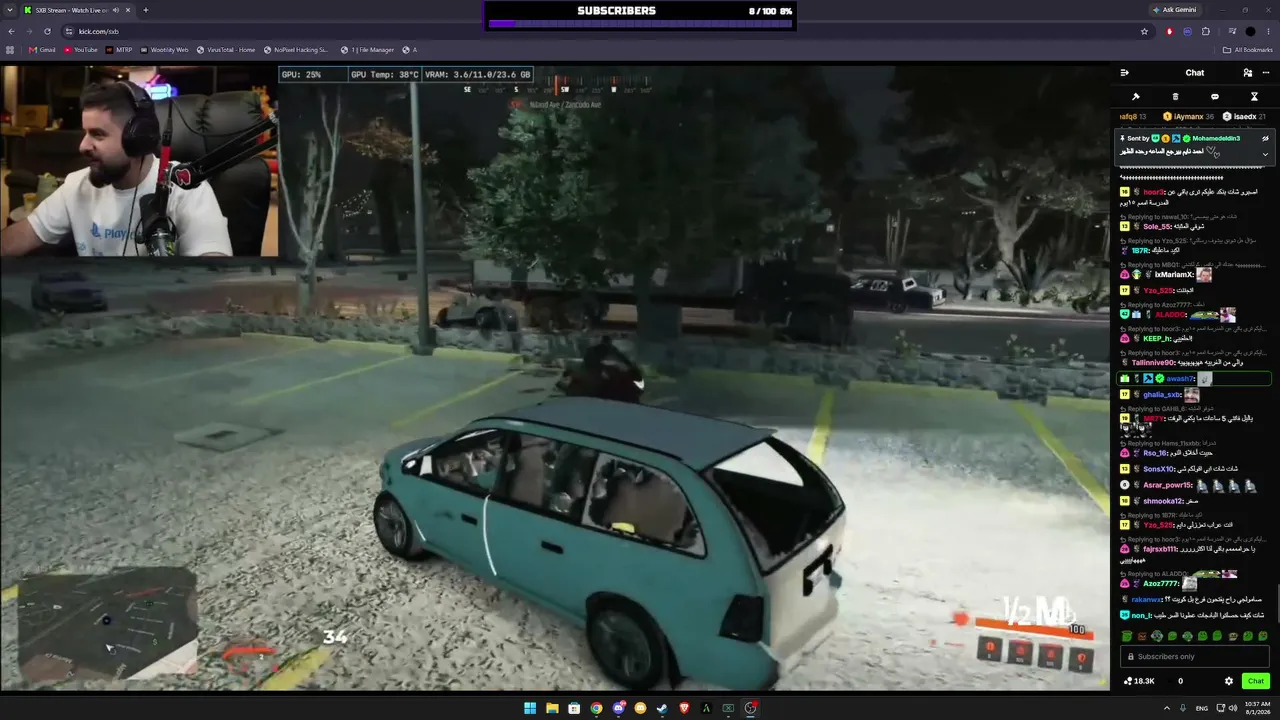This screenshot has height=720, width=1280.
Task: Open chat settings gear icon
Action: click(x=1229, y=681)
